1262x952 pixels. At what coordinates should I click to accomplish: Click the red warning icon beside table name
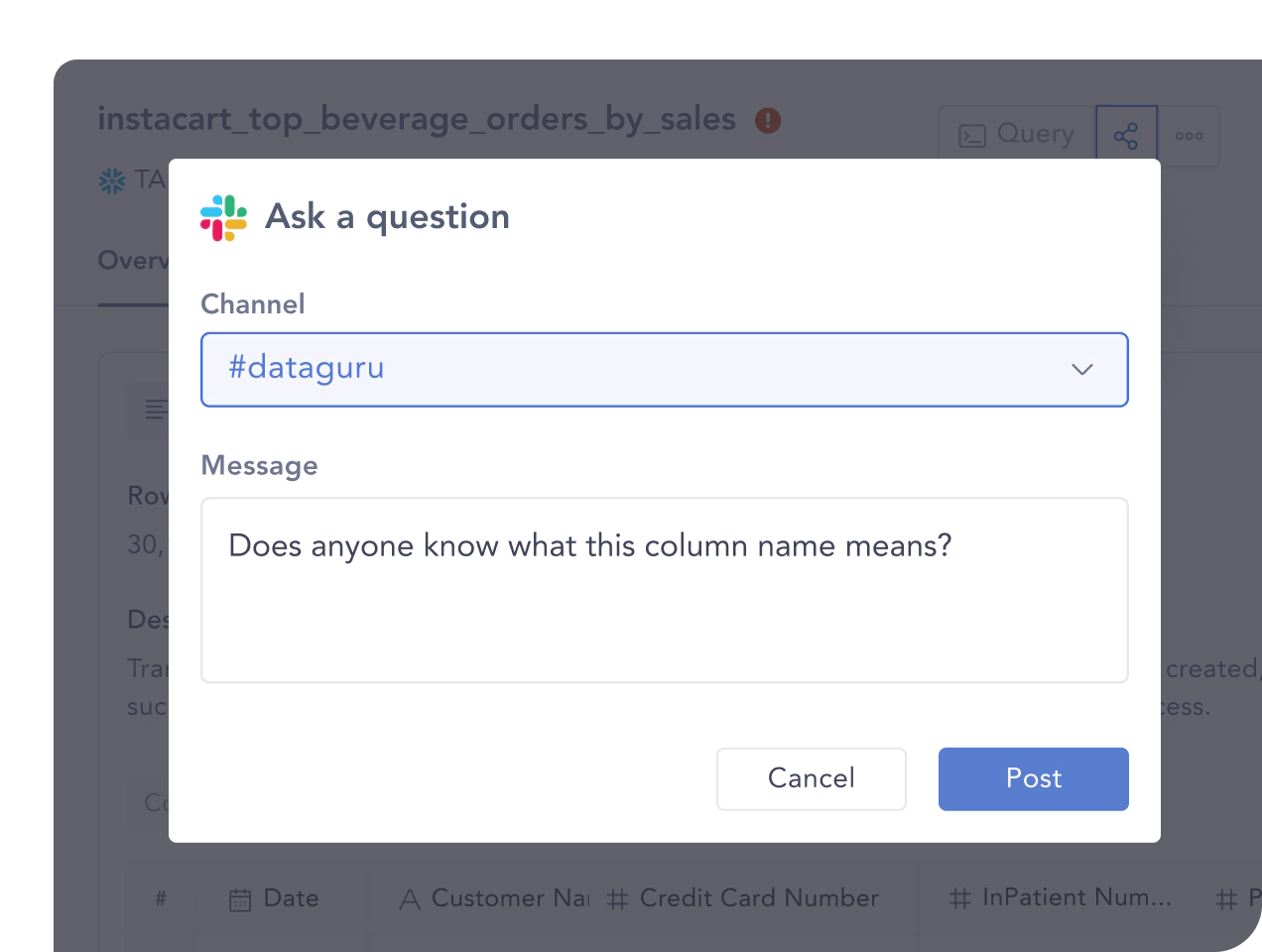point(768,120)
